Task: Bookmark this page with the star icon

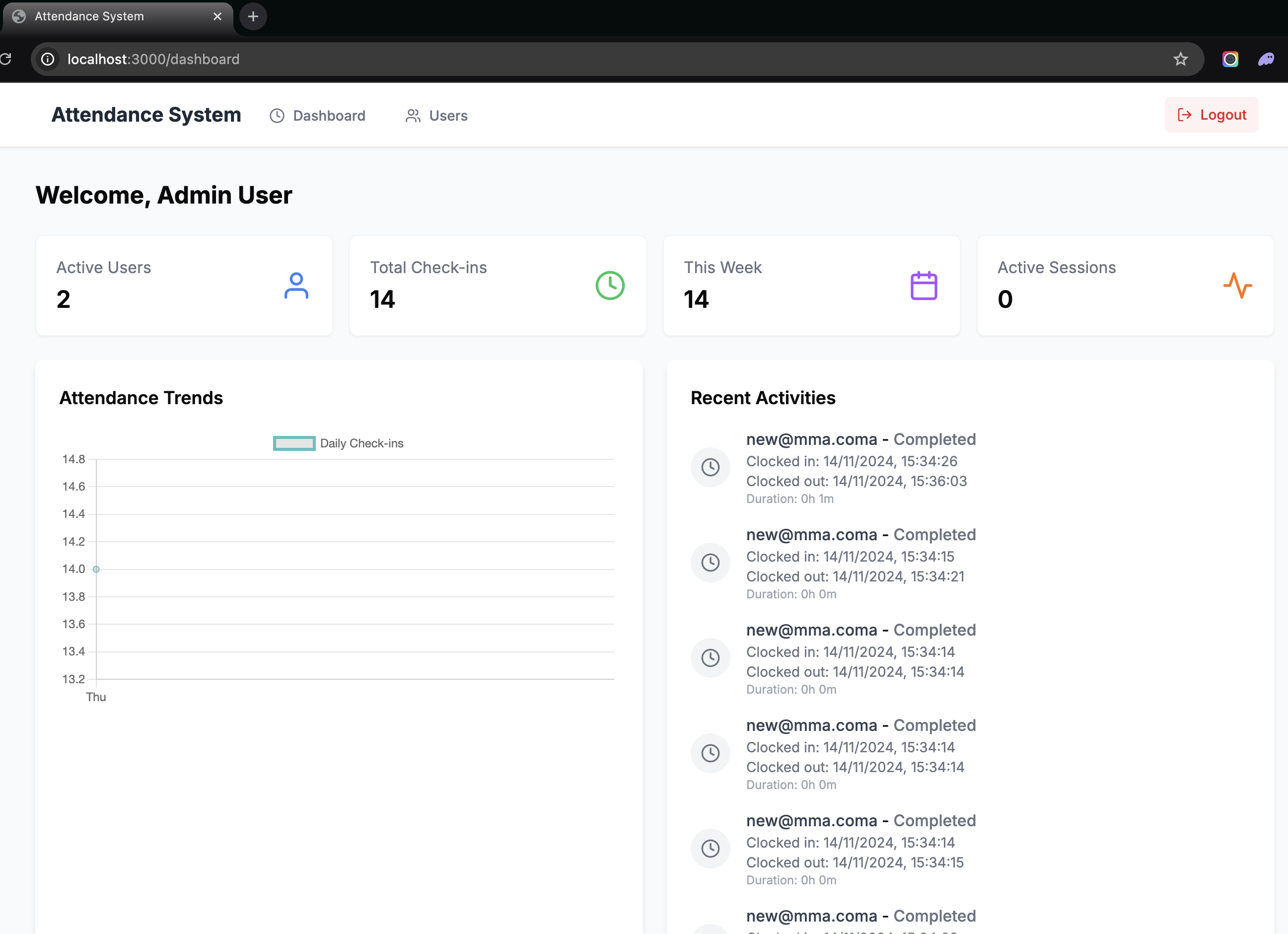Action: pyautogui.click(x=1180, y=59)
